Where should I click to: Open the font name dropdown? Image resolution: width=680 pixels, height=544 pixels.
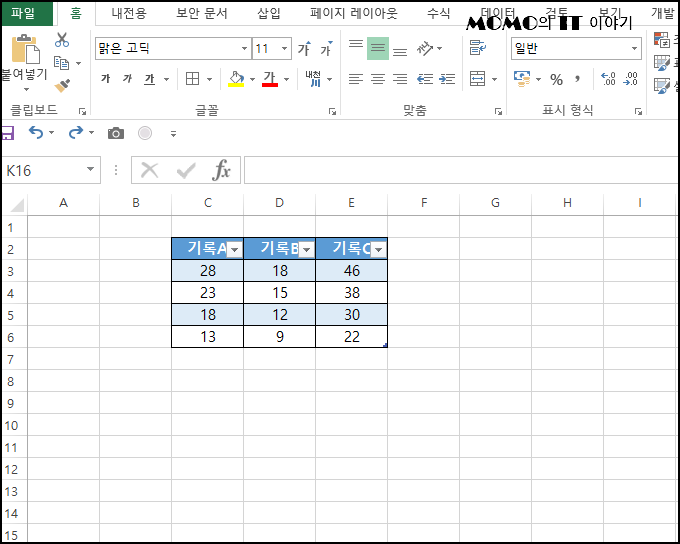pos(244,49)
